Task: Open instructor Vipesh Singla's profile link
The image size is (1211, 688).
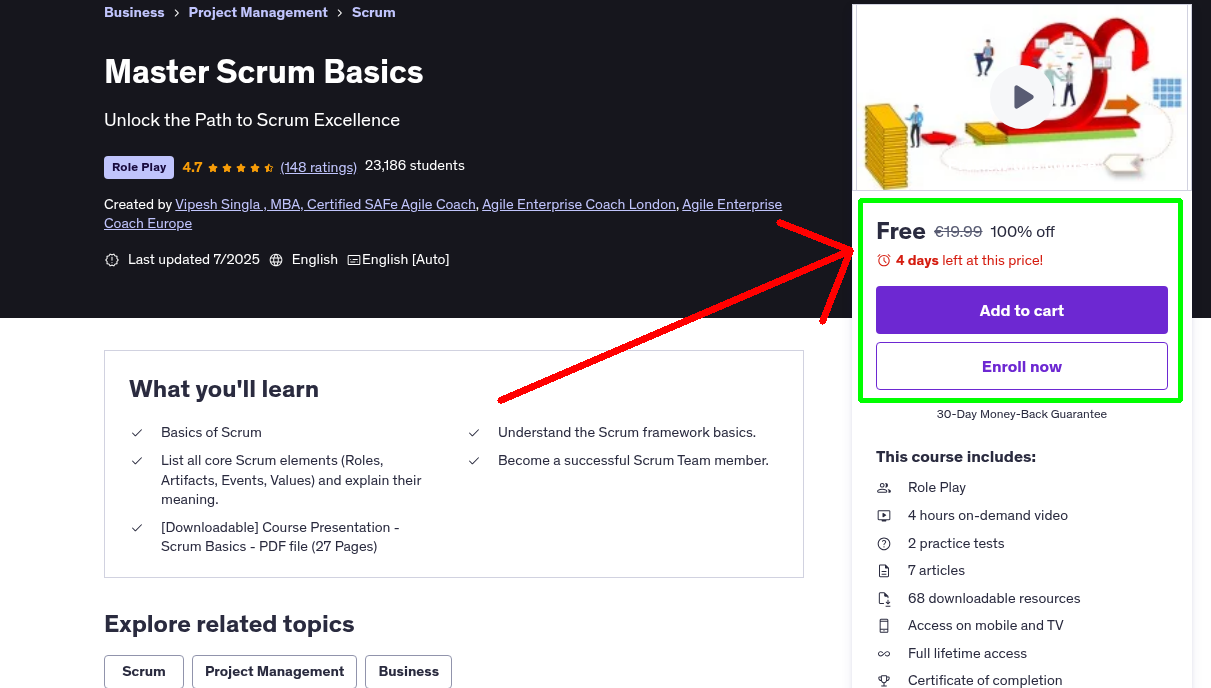Action: point(325,204)
